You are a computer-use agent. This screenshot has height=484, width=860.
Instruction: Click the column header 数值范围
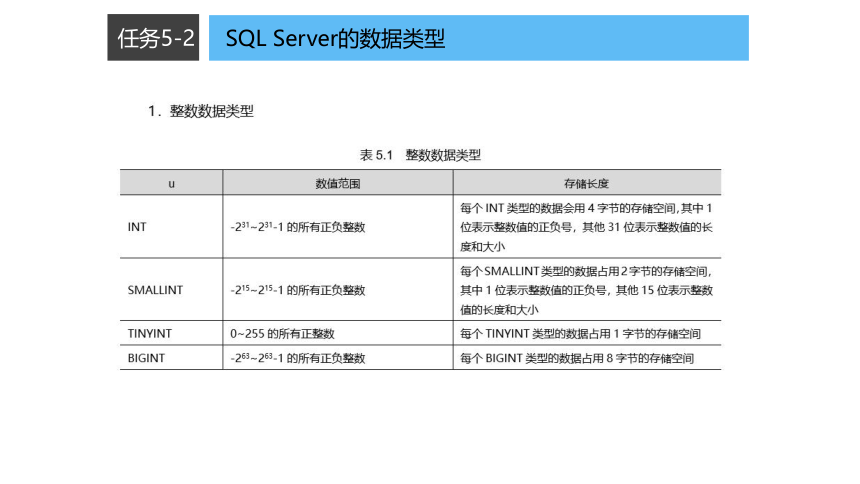(x=338, y=183)
